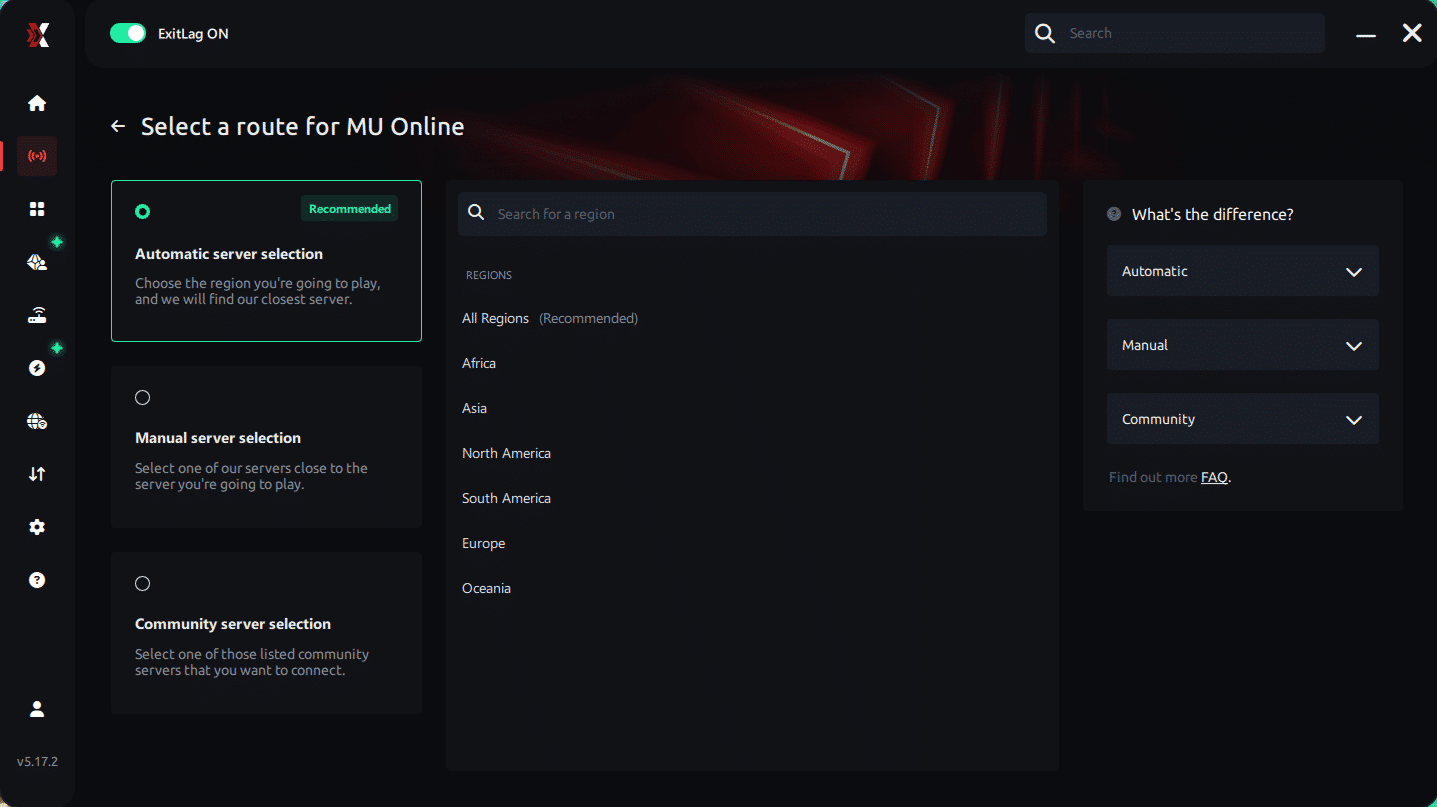The image size is (1437, 807).
Task: Click the What's the difference question icon
Action: pyautogui.click(x=1114, y=214)
